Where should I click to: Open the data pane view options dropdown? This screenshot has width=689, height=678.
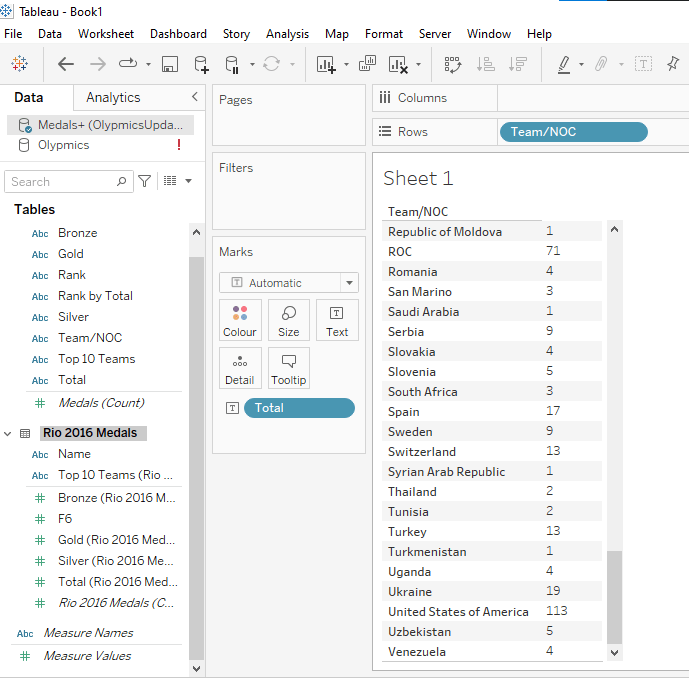[189, 181]
